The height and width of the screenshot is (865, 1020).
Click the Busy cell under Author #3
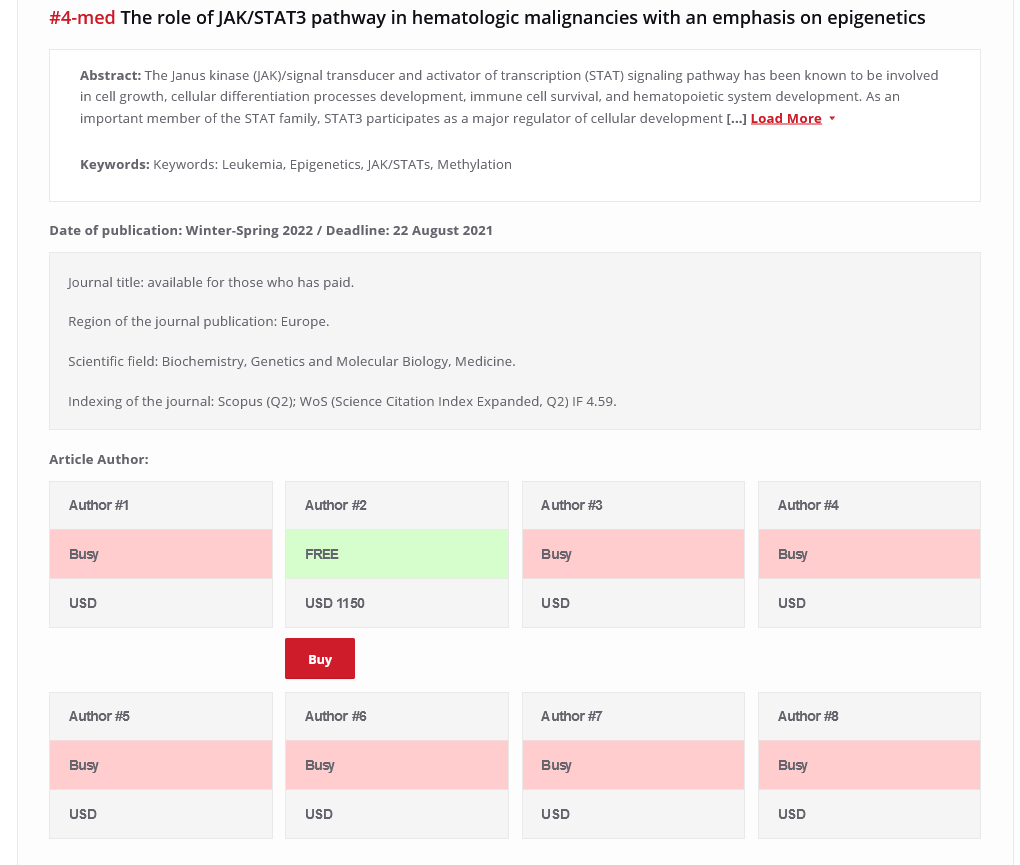click(x=632, y=554)
